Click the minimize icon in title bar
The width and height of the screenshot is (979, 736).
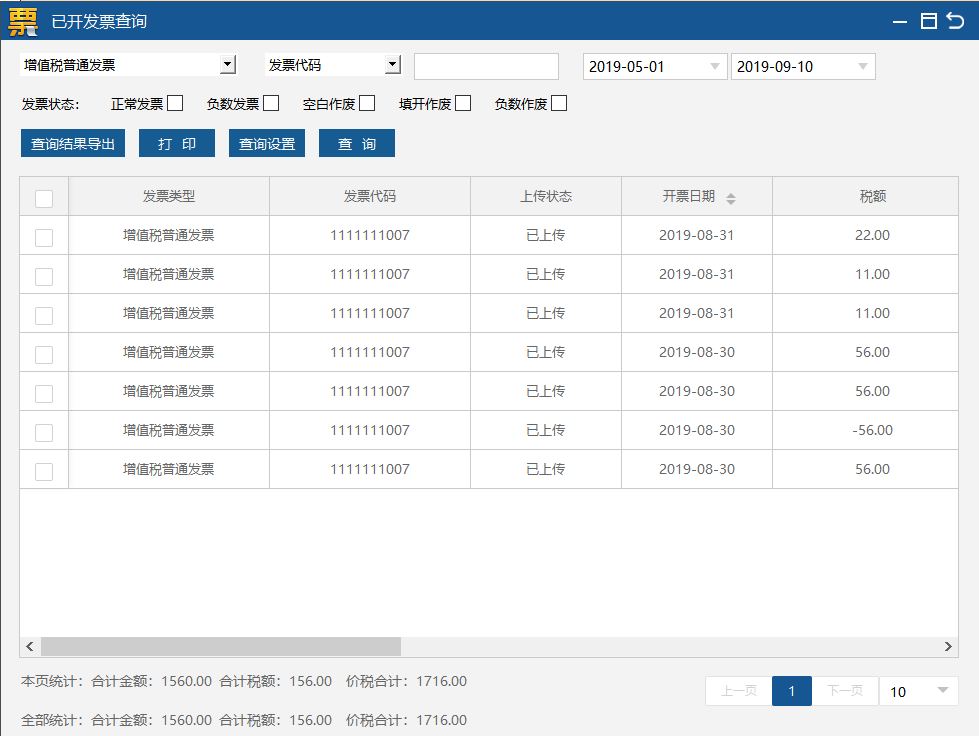[x=901, y=21]
